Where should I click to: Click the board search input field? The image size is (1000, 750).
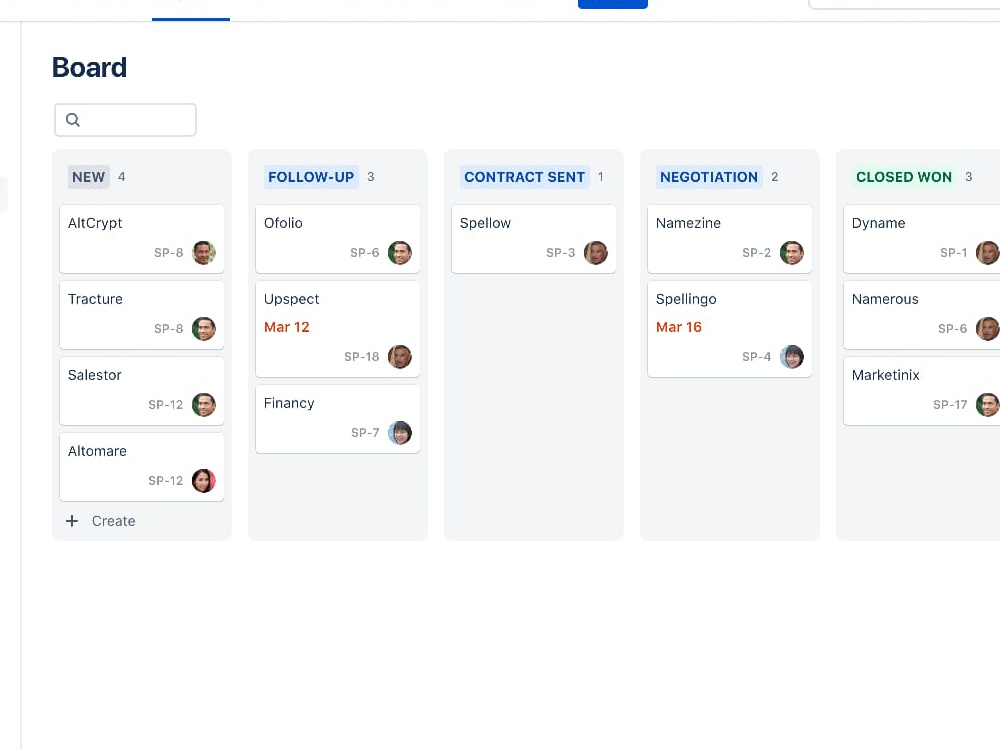[x=125, y=120]
